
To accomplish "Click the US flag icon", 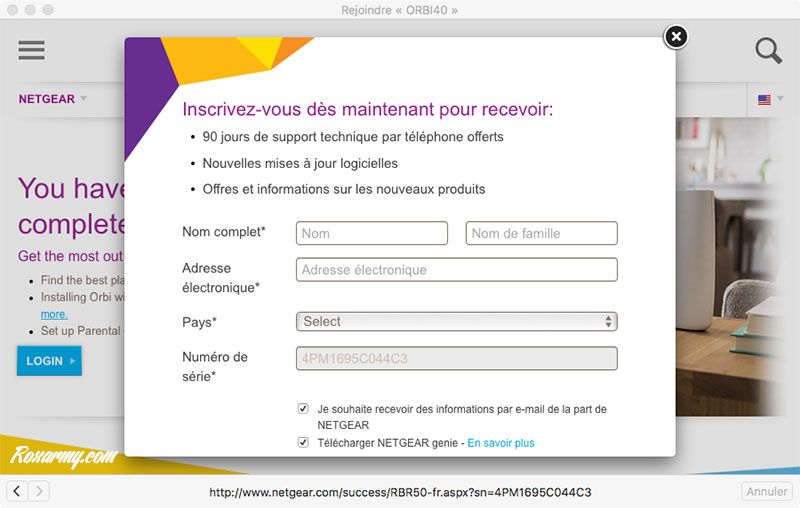I will (x=764, y=100).
